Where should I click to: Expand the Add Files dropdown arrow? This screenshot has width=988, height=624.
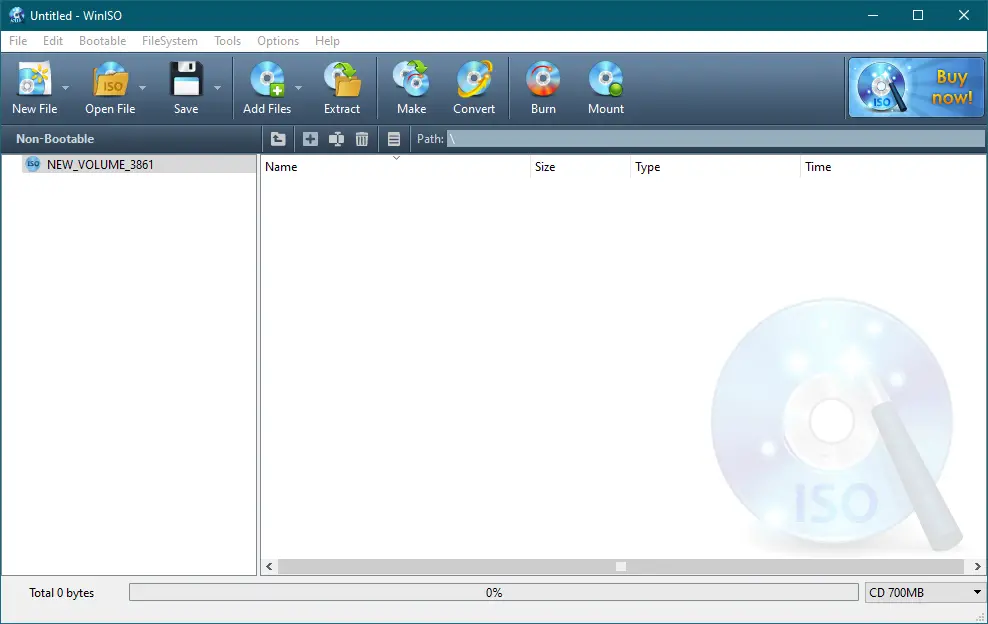pyautogui.click(x=299, y=88)
